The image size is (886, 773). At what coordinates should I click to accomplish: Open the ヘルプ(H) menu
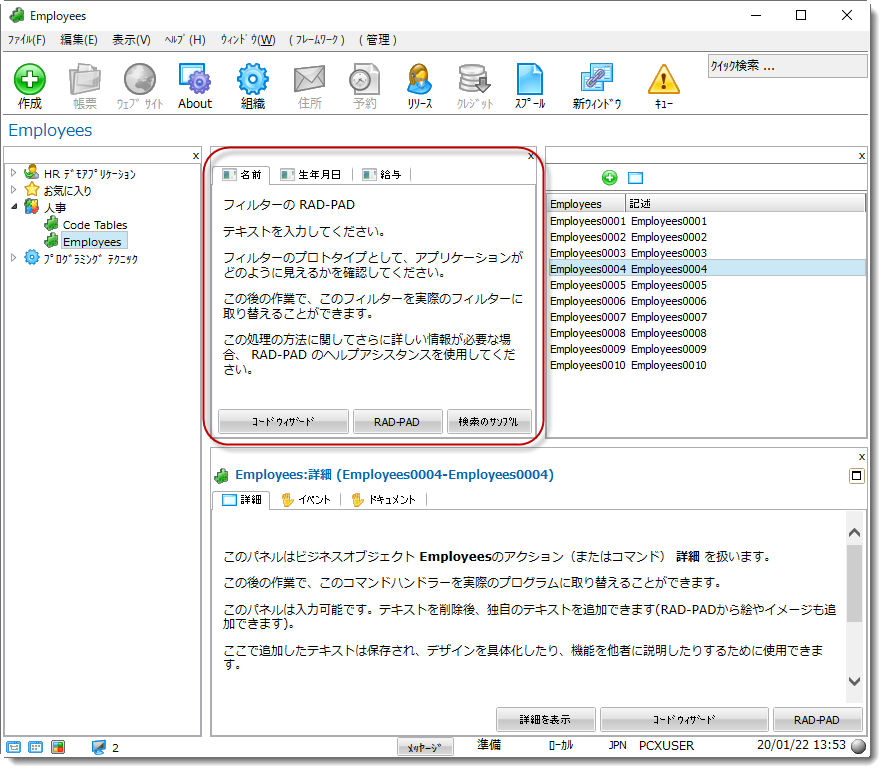tap(185, 40)
